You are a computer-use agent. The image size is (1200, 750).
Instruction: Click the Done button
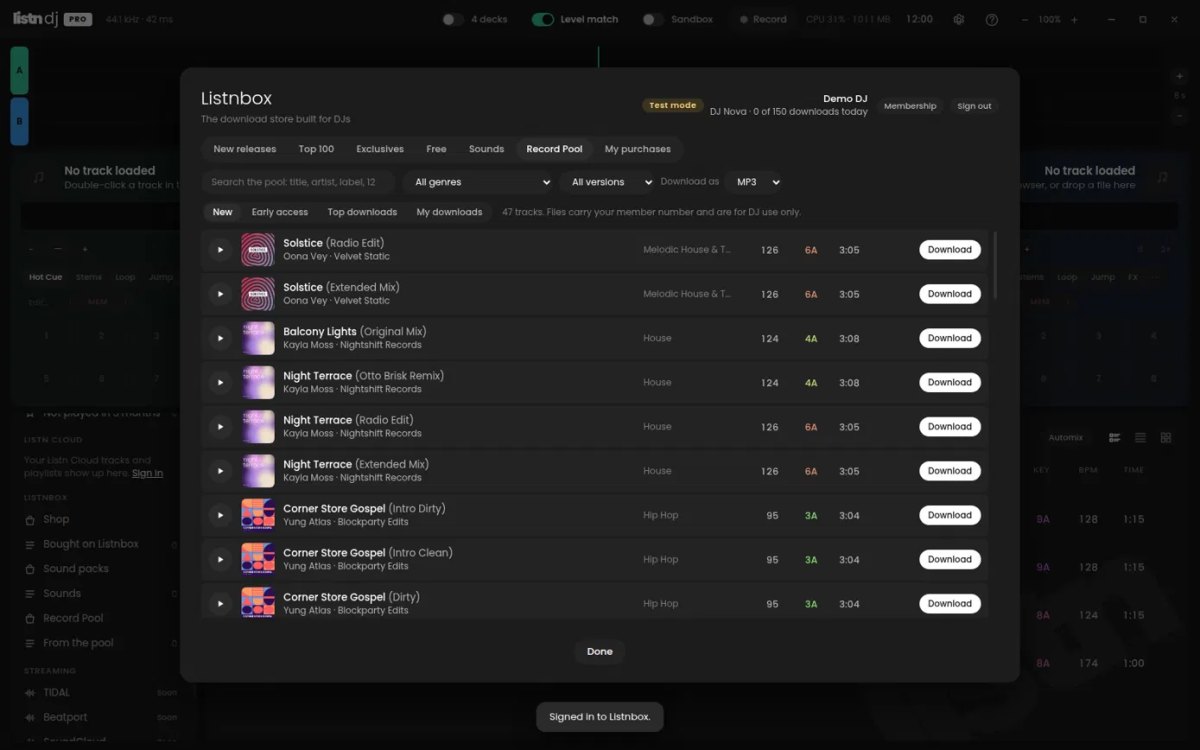tap(600, 651)
